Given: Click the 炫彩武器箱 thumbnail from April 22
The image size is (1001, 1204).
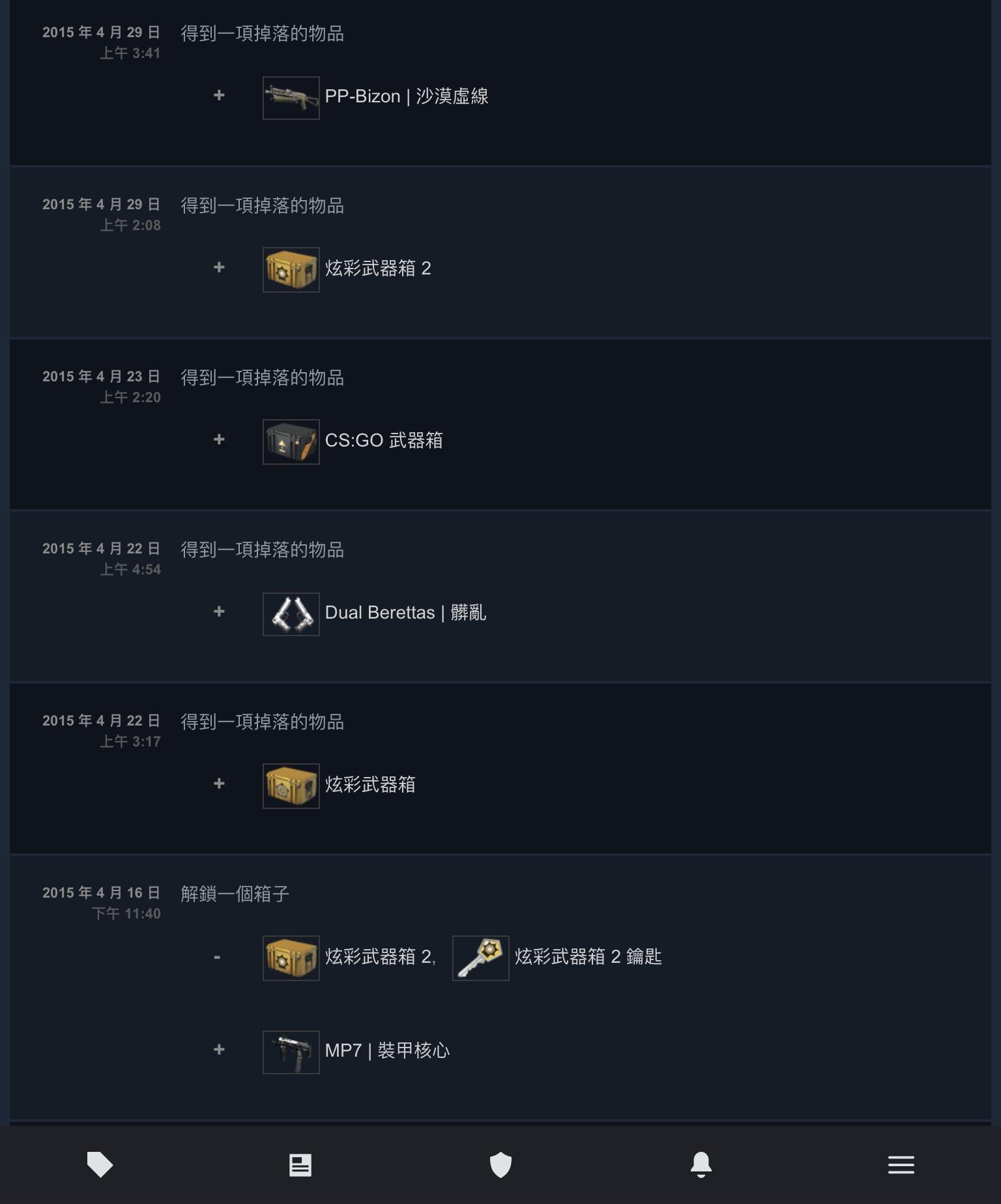Looking at the screenshot, I should pos(291,786).
